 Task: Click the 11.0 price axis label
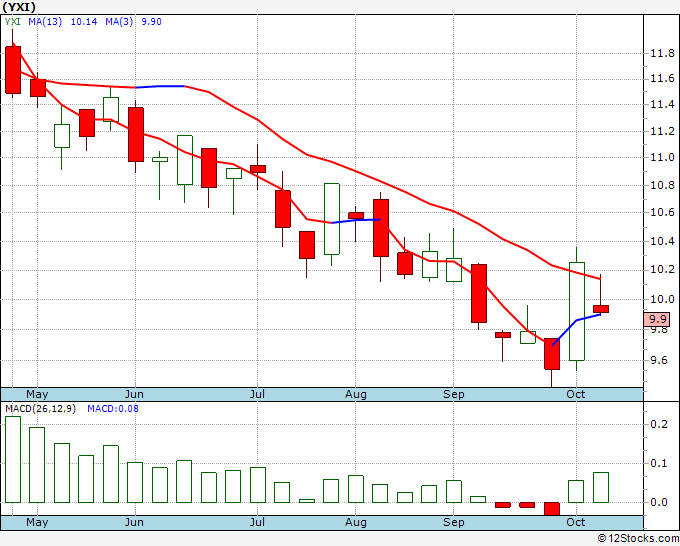click(x=663, y=157)
